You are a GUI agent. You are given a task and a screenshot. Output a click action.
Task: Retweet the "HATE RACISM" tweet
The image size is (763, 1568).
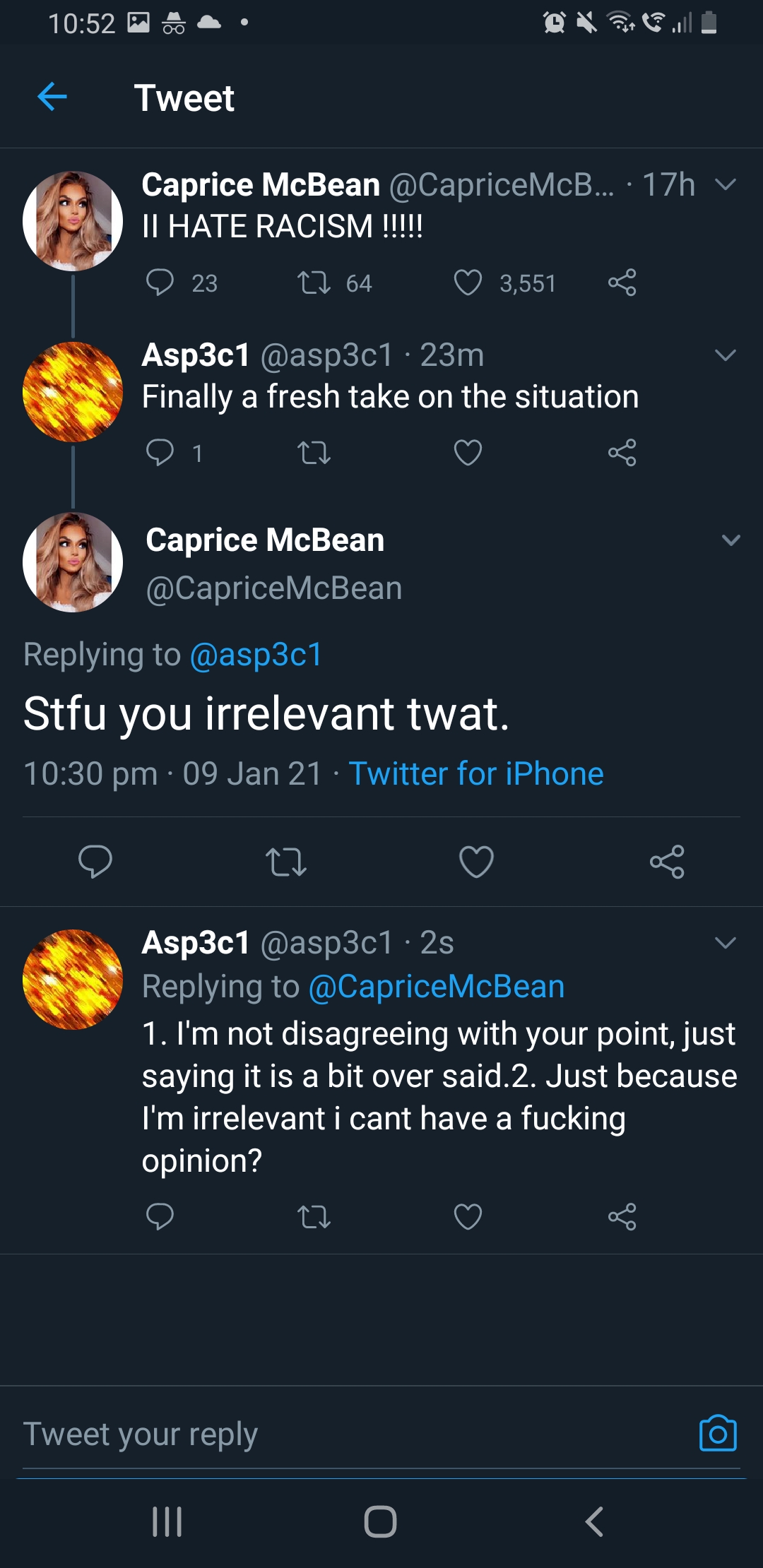(x=314, y=283)
